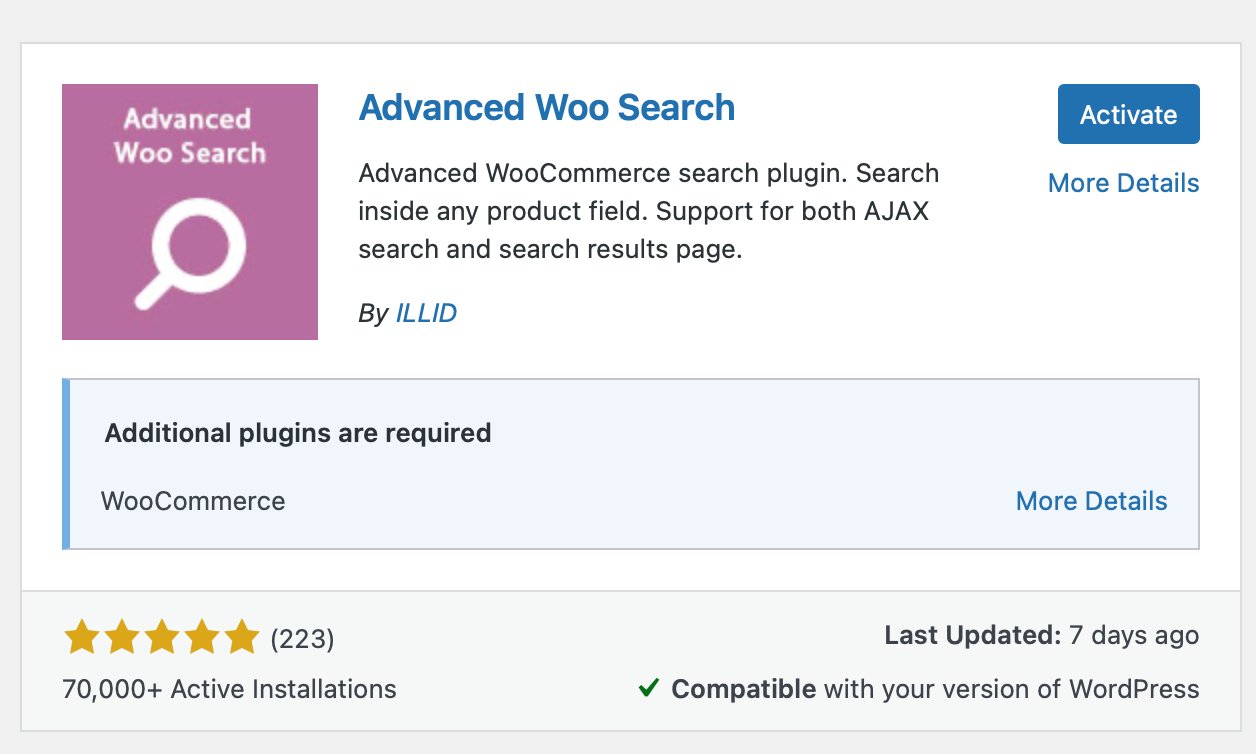Open More Details for the WooCommerce requirement
Viewport: 1256px width, 754px height.
point(1091,501)
